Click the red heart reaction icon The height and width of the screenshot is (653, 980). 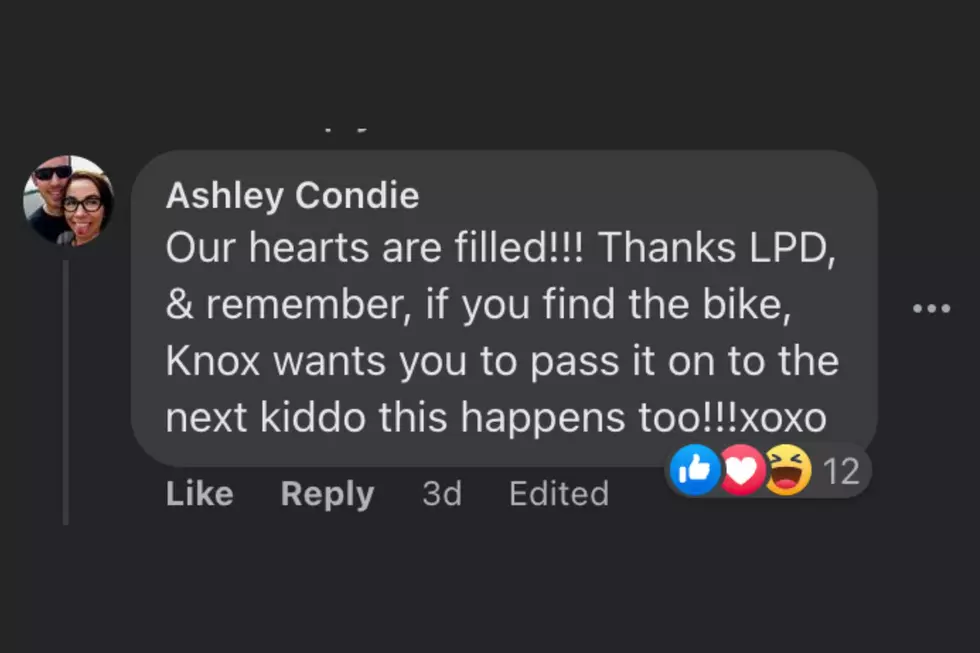741,471
